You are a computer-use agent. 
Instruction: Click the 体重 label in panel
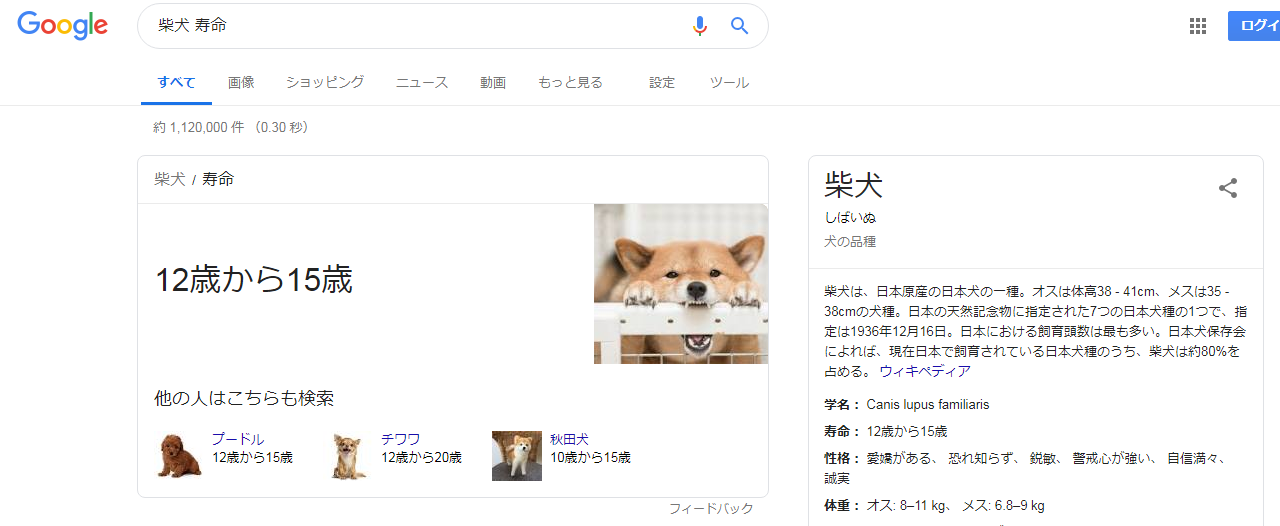842,506
